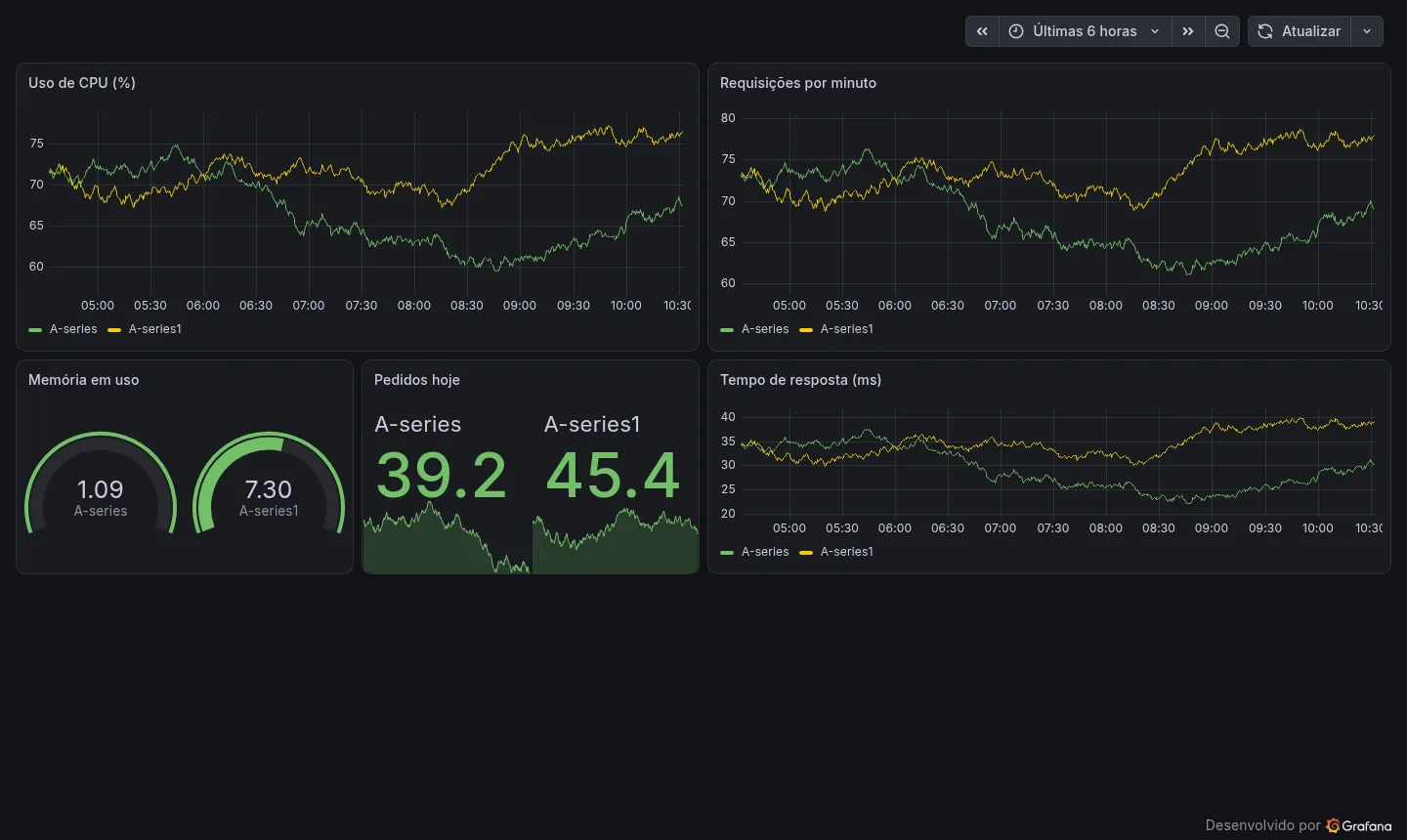This screenshot has width=1407, height=840.
Task: Toggle A-series legend label in CPU panel
Action: click(x=73, y=329)
